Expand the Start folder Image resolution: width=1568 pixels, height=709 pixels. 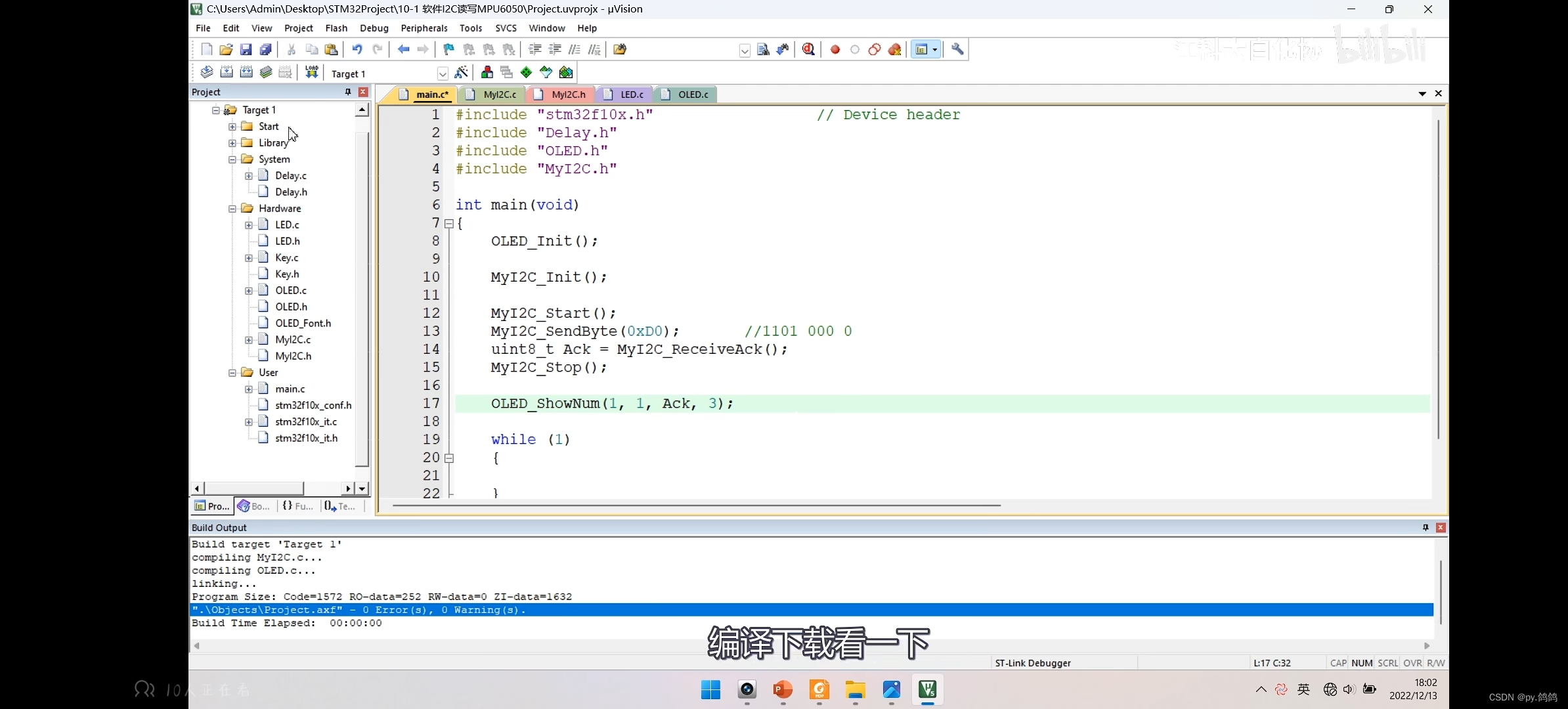(x=232, y=126)
